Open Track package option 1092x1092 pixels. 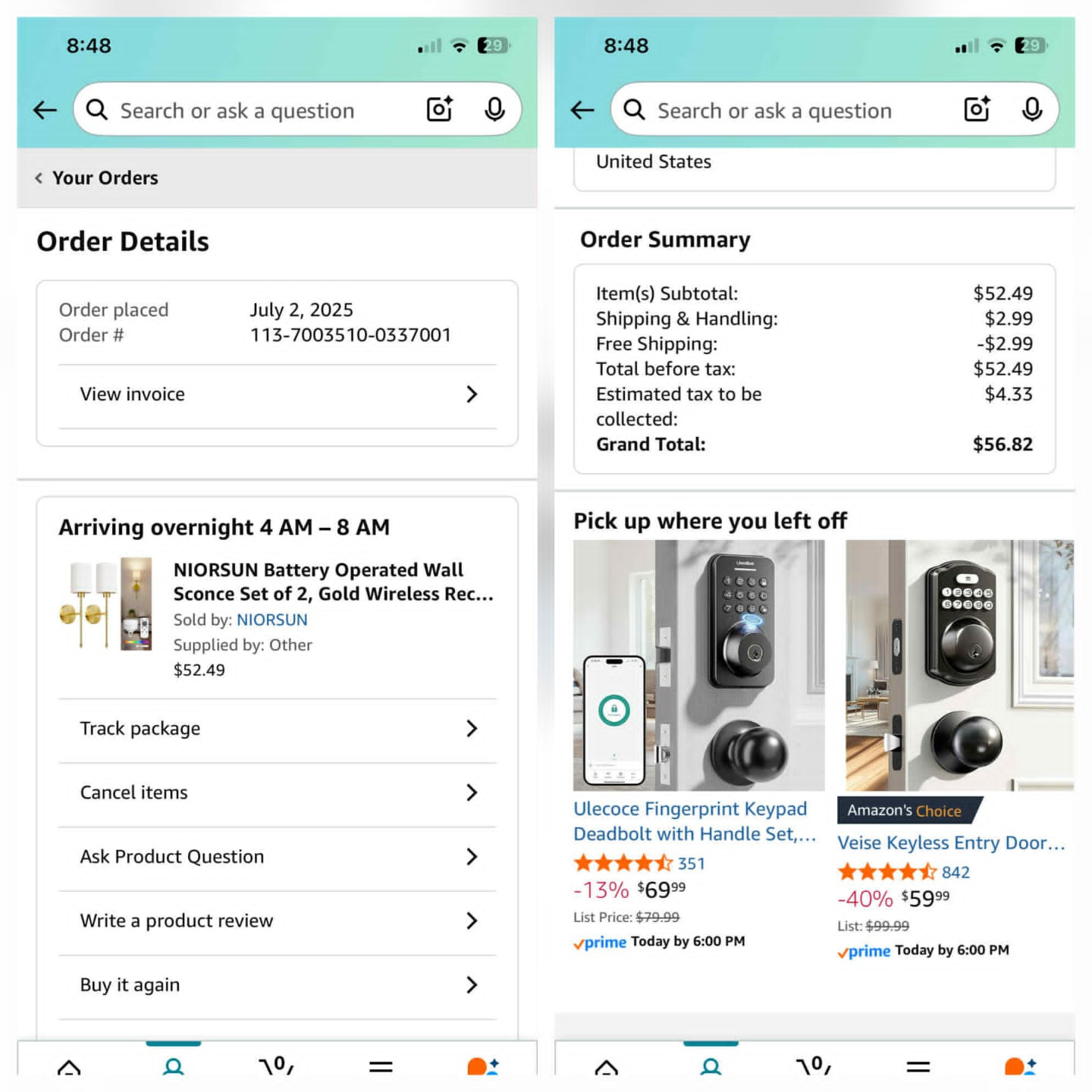tap(278, 729)
